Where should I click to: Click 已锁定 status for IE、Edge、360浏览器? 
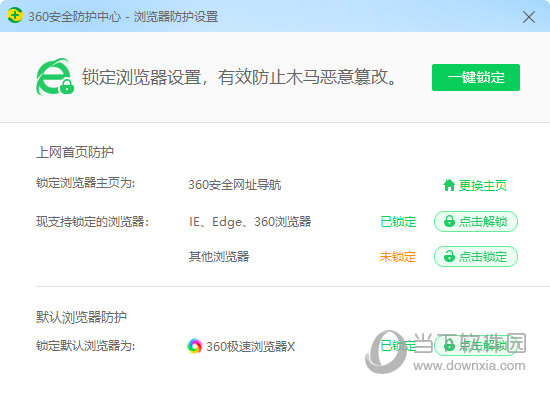(x=398, y=222)
